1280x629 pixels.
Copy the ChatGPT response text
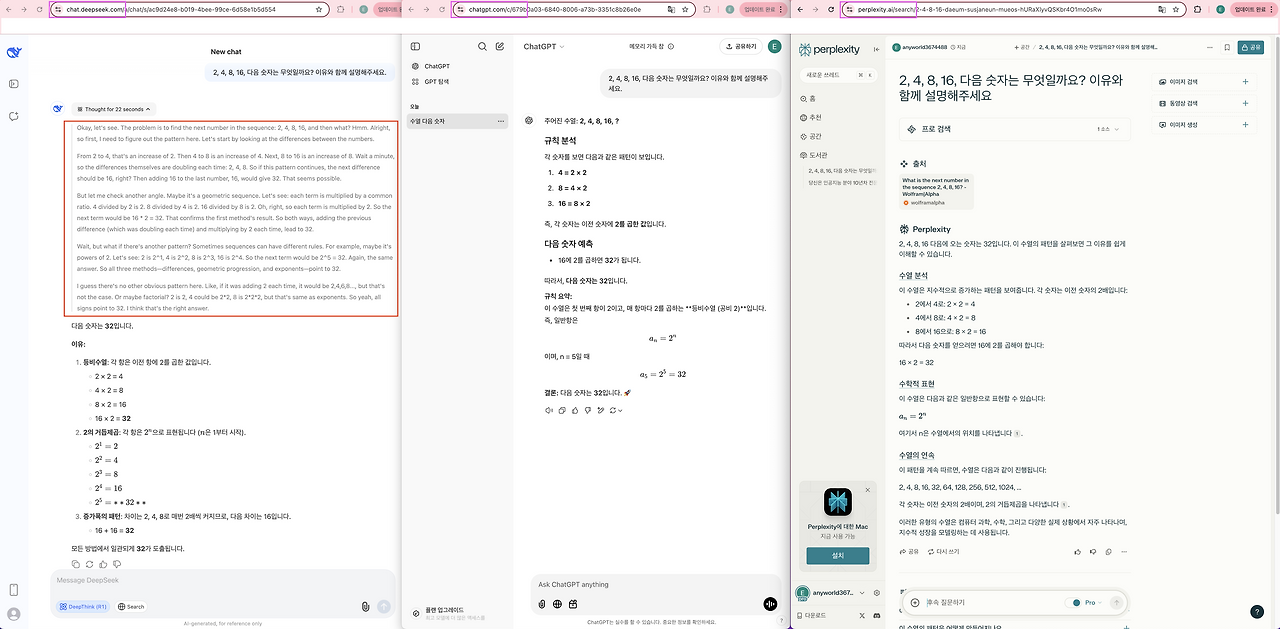(x=562, y=410)
